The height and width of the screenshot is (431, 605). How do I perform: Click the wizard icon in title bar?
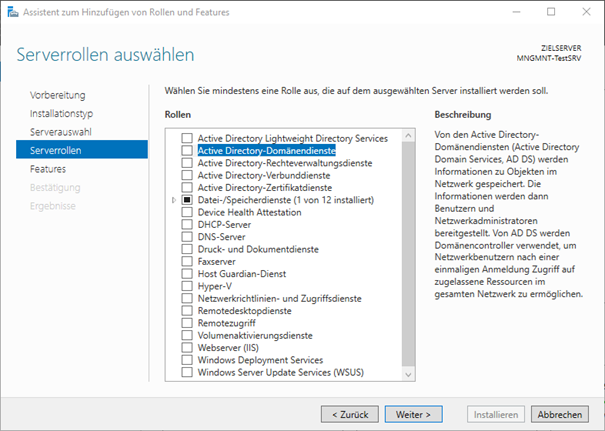pos(12,12)
